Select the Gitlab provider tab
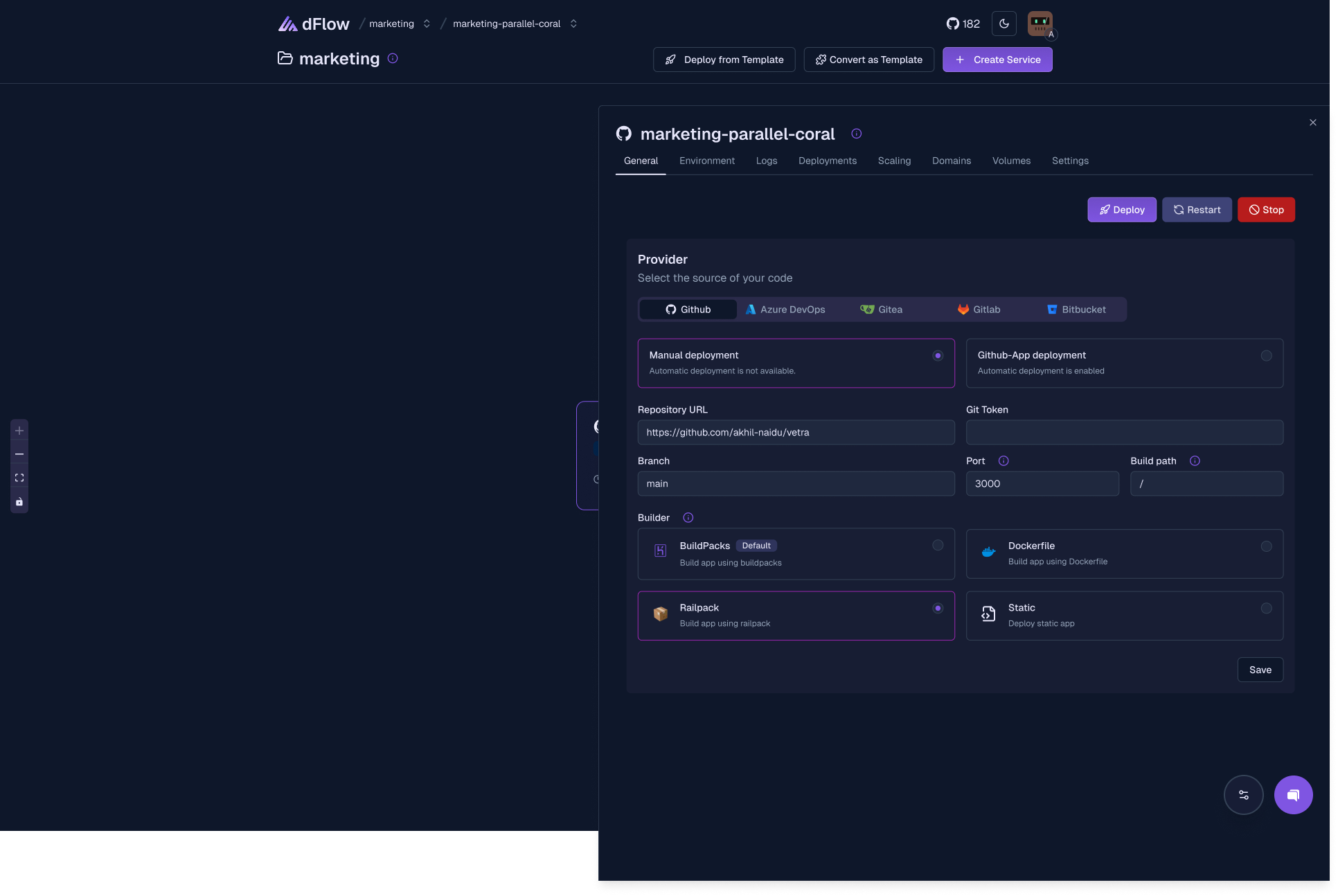Viewport: 1338px width, 896px height. (979, 310)
